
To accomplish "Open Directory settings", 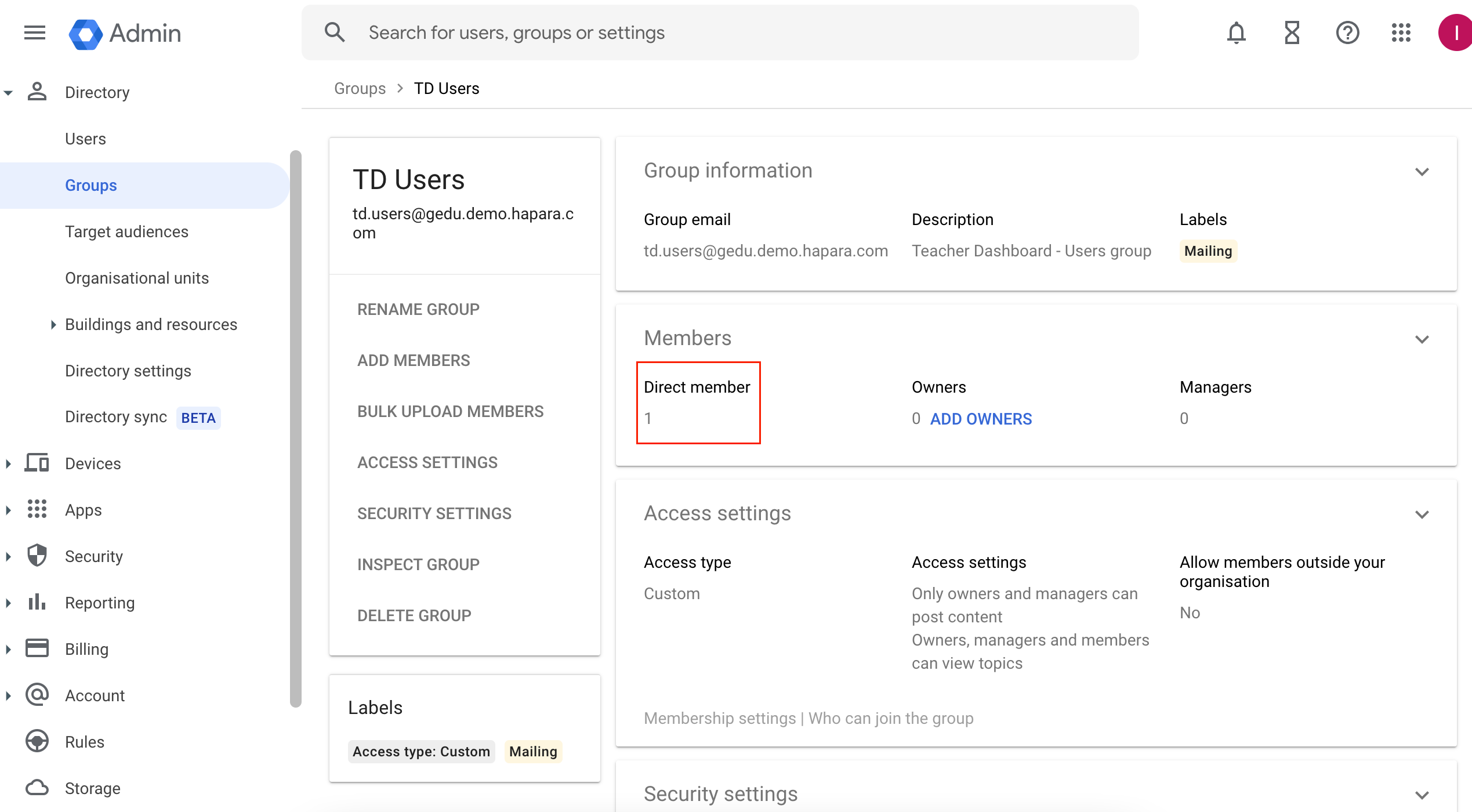I will 128,371.
